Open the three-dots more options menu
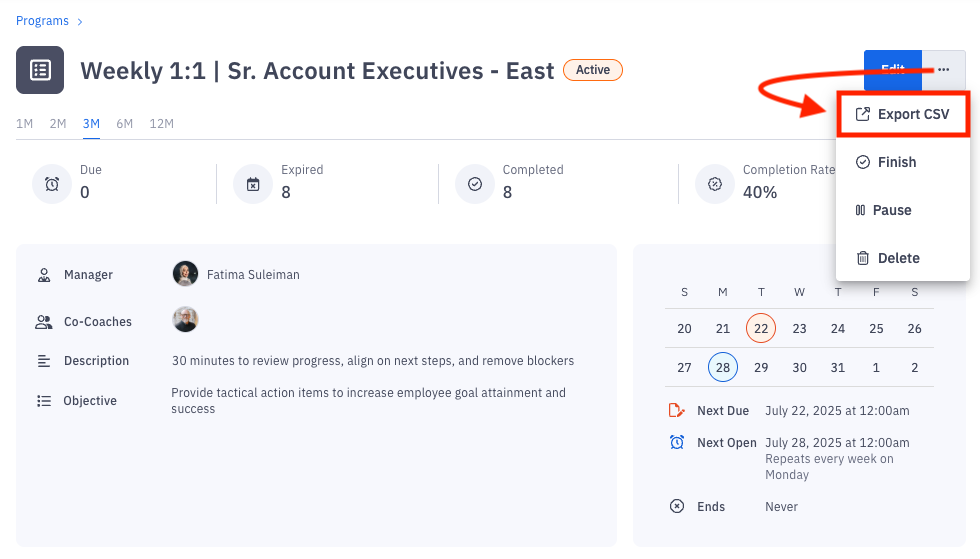 click(x=944, y=70)
